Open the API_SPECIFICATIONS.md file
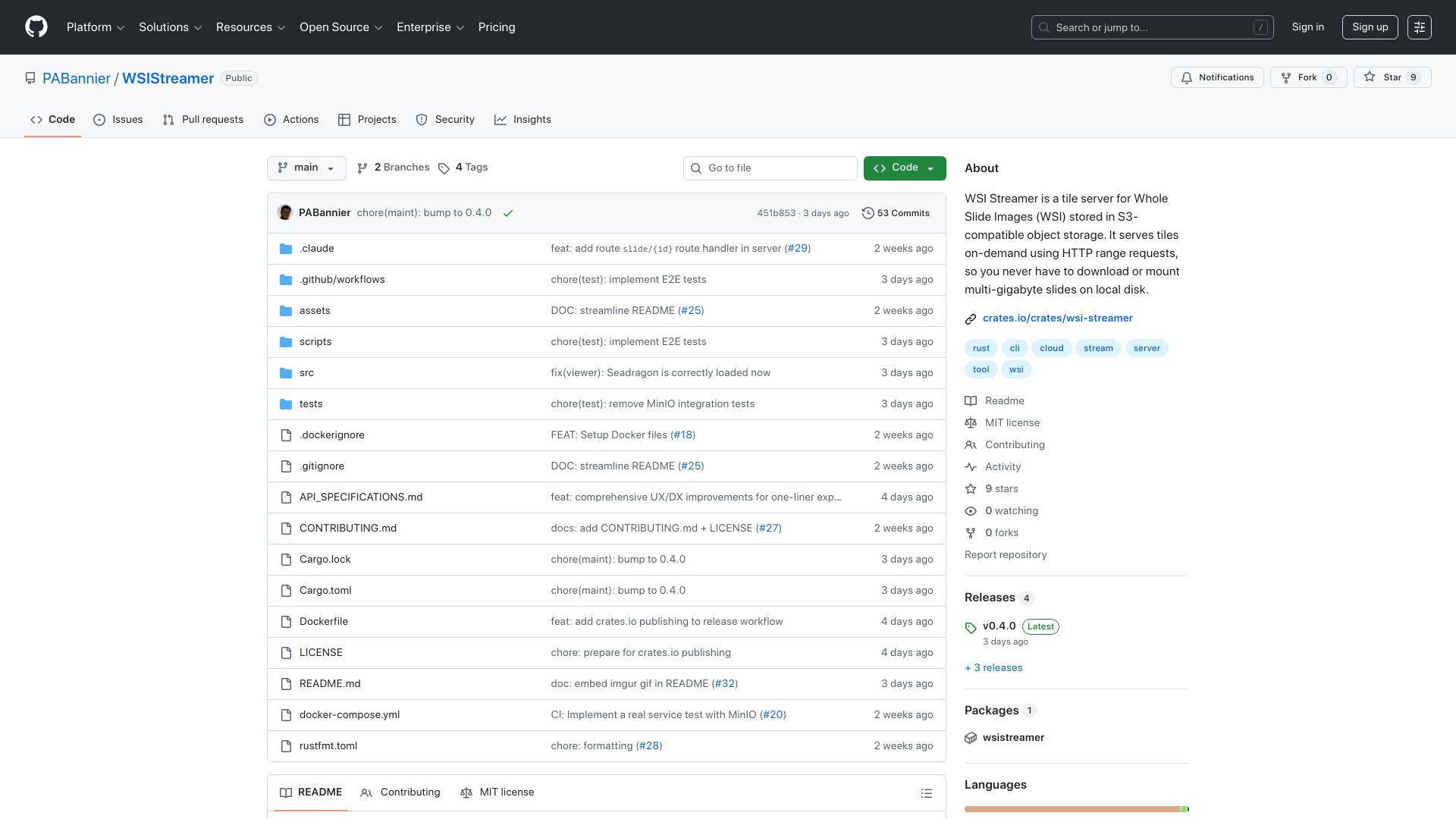 point(361,497)
